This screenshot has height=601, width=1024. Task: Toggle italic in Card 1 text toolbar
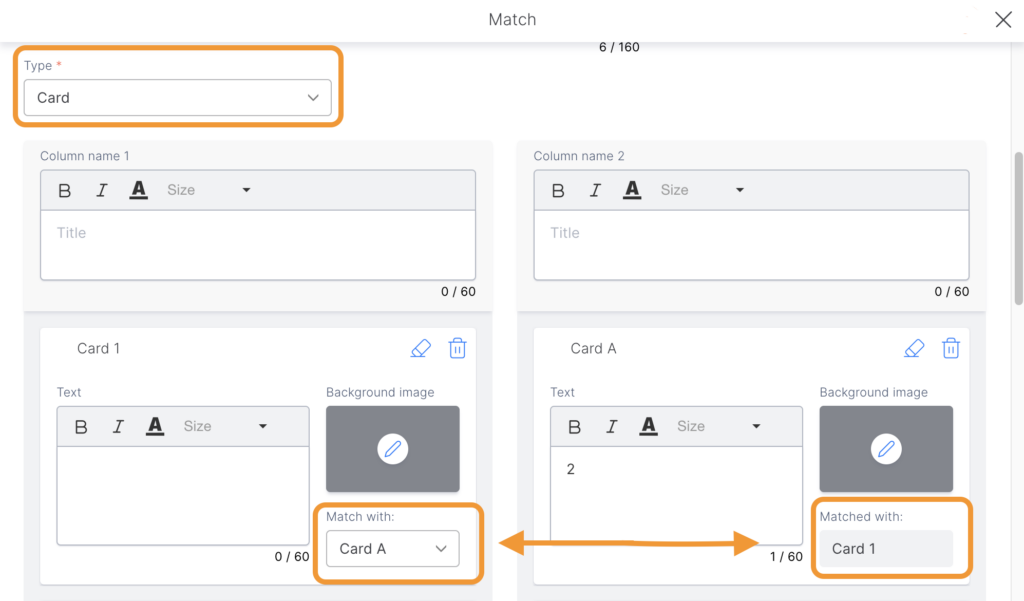coord(118,426)
